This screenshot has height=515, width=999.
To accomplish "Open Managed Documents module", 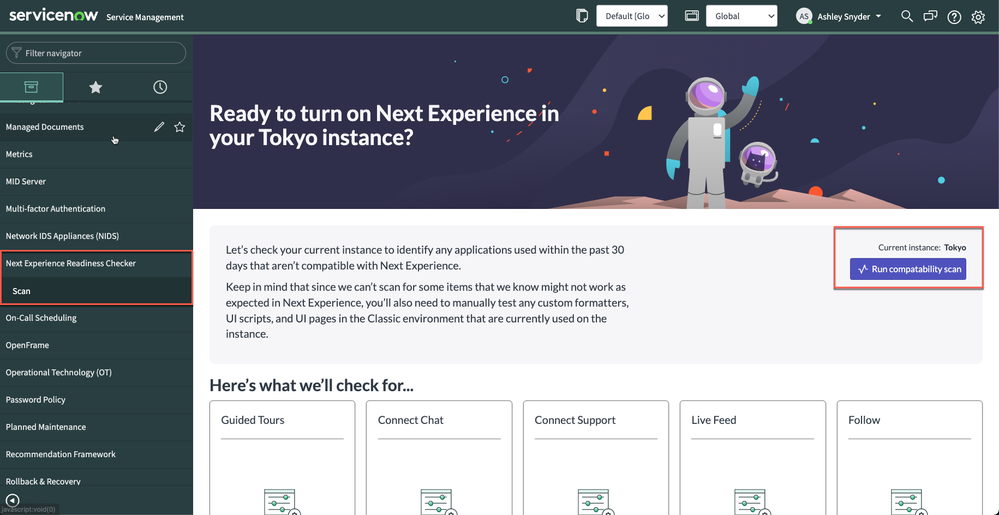I will [x=45, y=127].
